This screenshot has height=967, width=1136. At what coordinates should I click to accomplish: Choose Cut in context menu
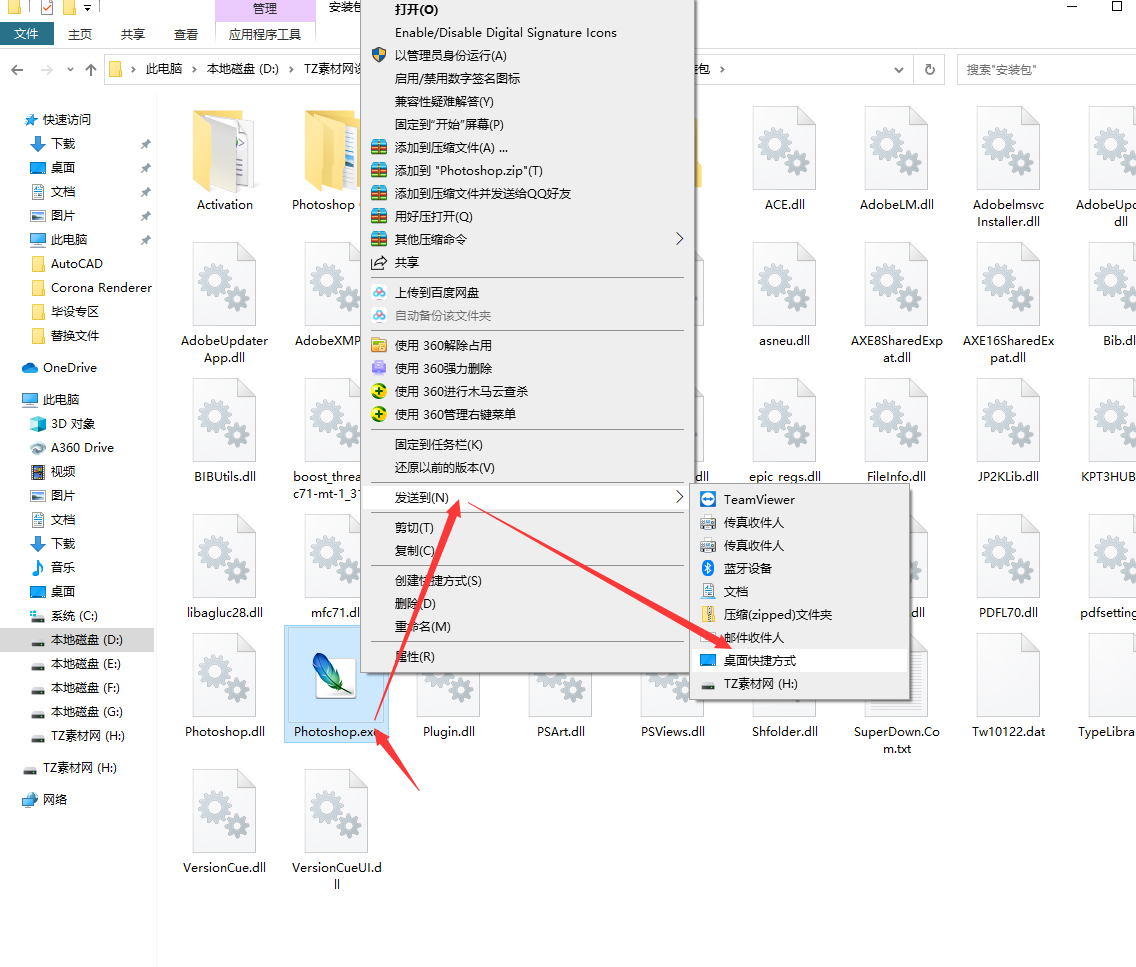pos(527,527)
